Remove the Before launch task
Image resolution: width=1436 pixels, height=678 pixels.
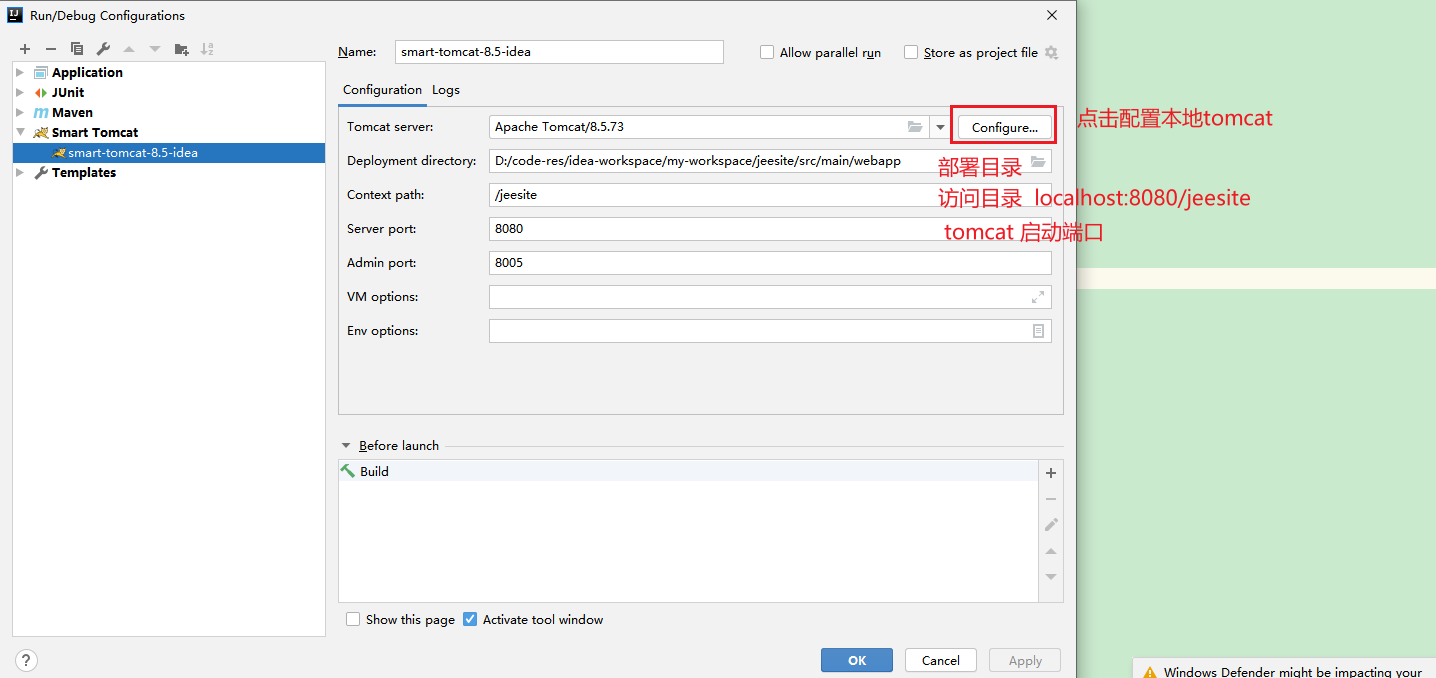(1051, 499)
